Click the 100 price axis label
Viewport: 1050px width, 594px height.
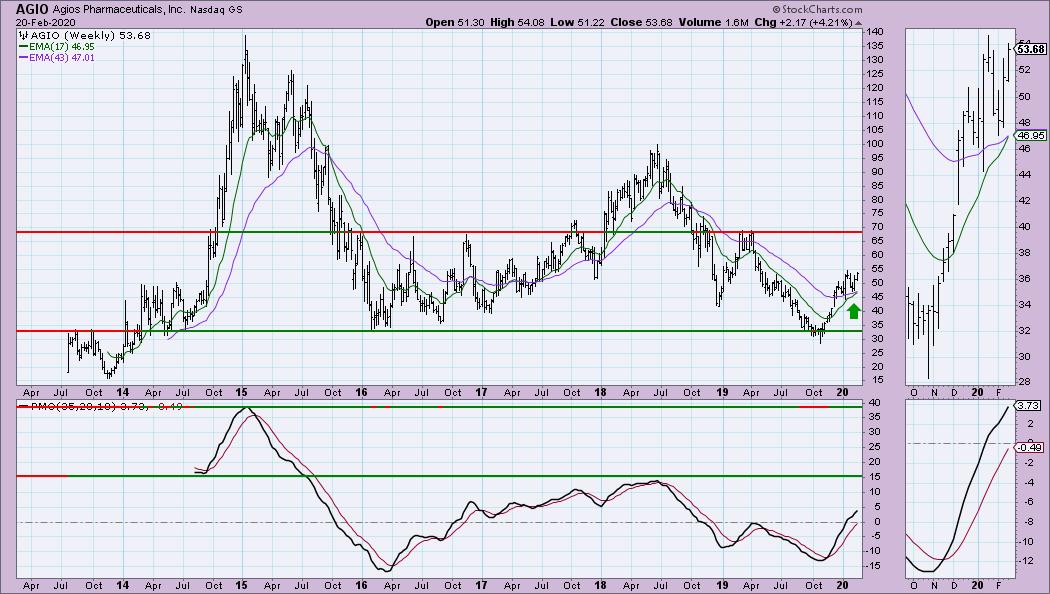click(x=876, y=143)
